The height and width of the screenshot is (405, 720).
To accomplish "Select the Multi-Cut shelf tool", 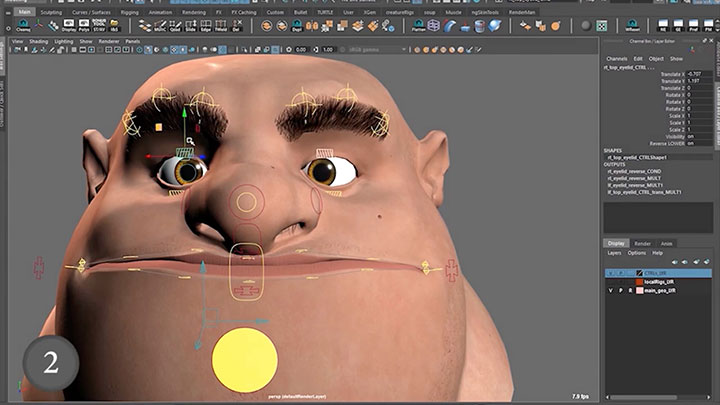I will point(160,25).
